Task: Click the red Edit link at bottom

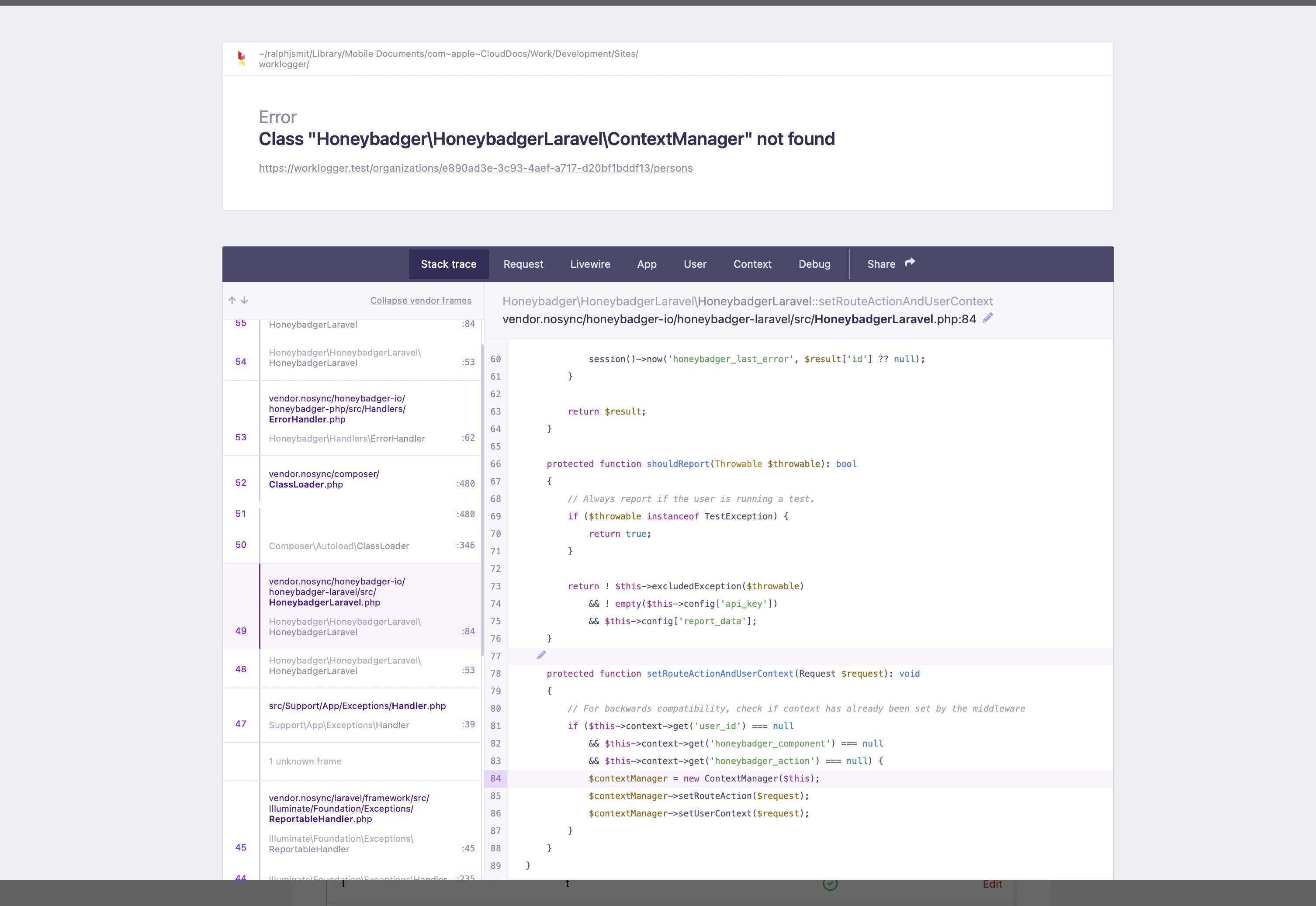Action: pyautogui.click(x=992, y=884)
